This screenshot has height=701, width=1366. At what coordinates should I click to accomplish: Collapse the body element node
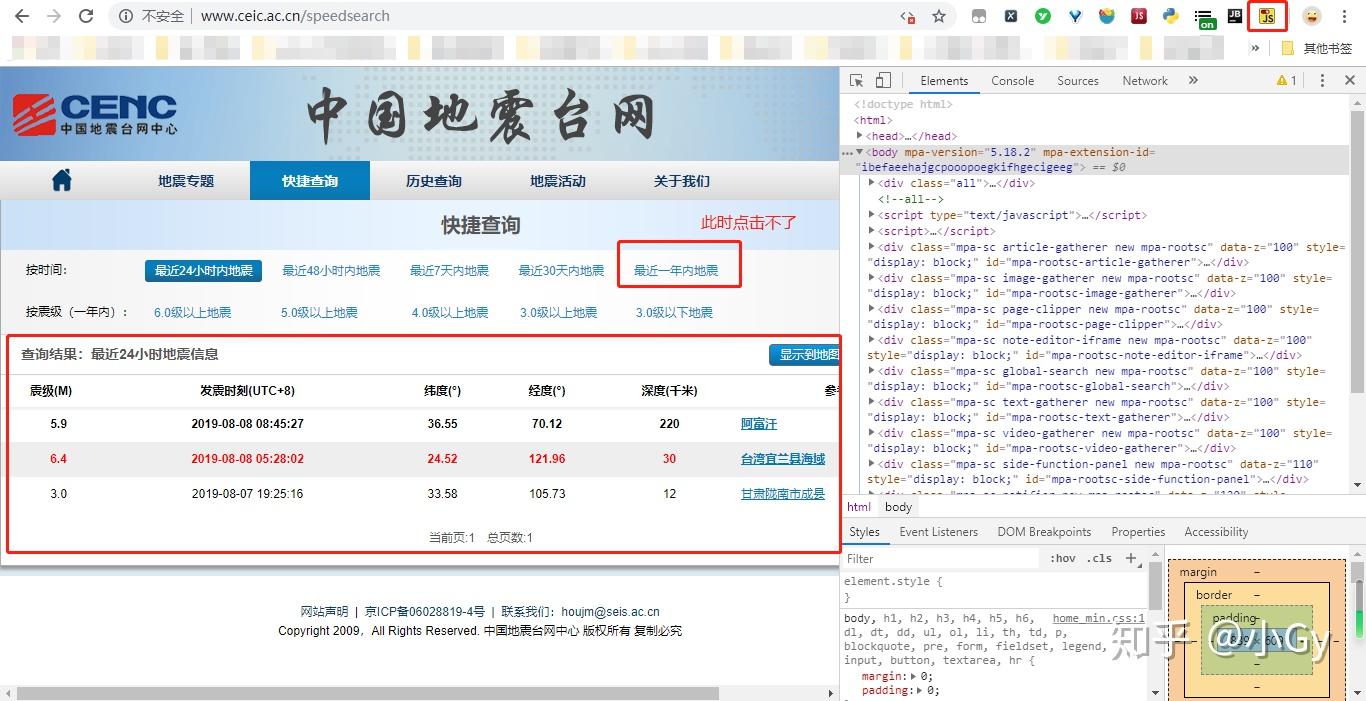click(860, 152)
